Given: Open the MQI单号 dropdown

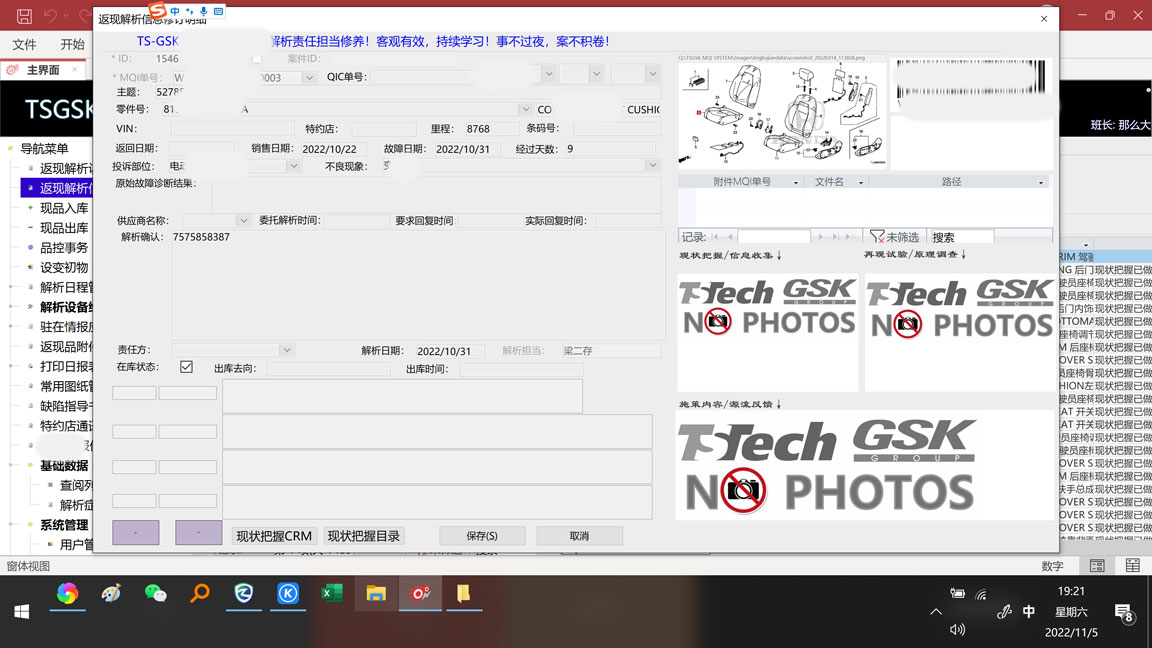Looking at the screenshot, I should pos(309,78).
